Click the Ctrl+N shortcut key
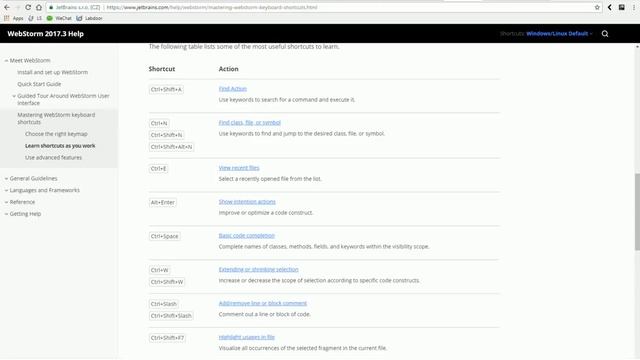The width and height of the screenshot is (640, 360). click(x=159, y=123)
